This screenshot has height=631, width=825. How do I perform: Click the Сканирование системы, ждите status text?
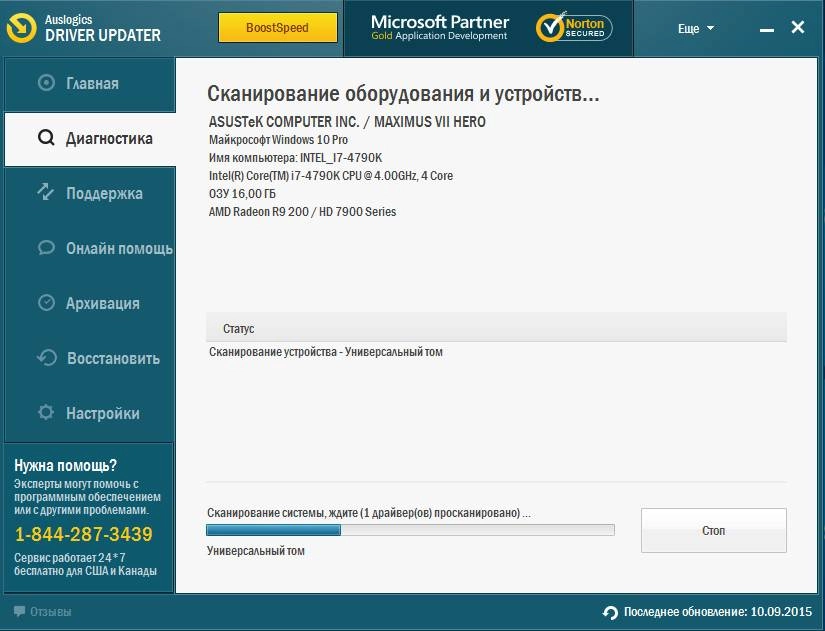(x=368, y=513)
